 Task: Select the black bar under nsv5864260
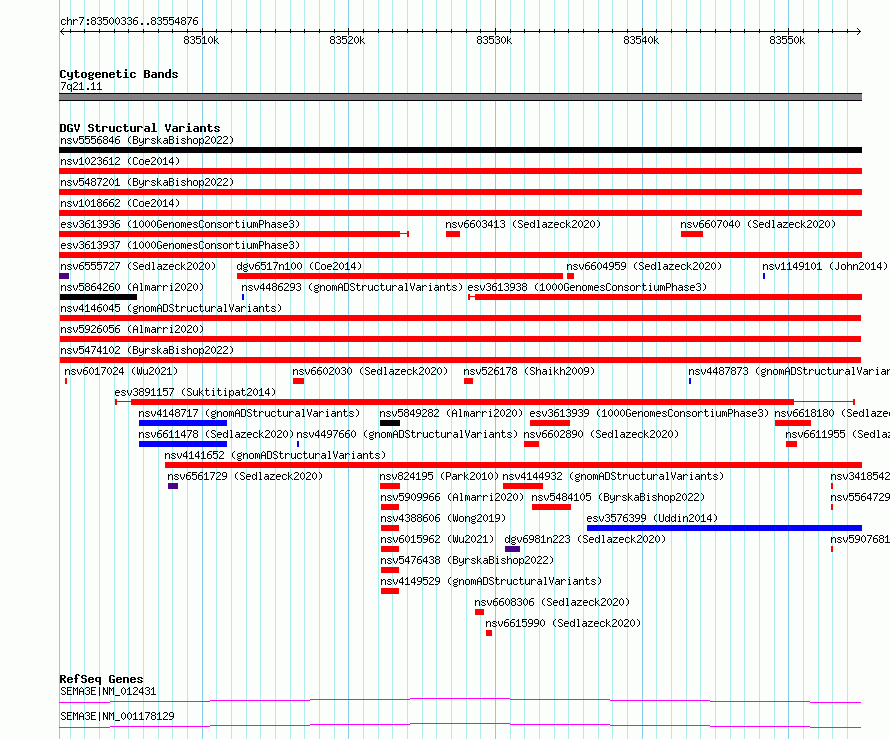(98, 297)
